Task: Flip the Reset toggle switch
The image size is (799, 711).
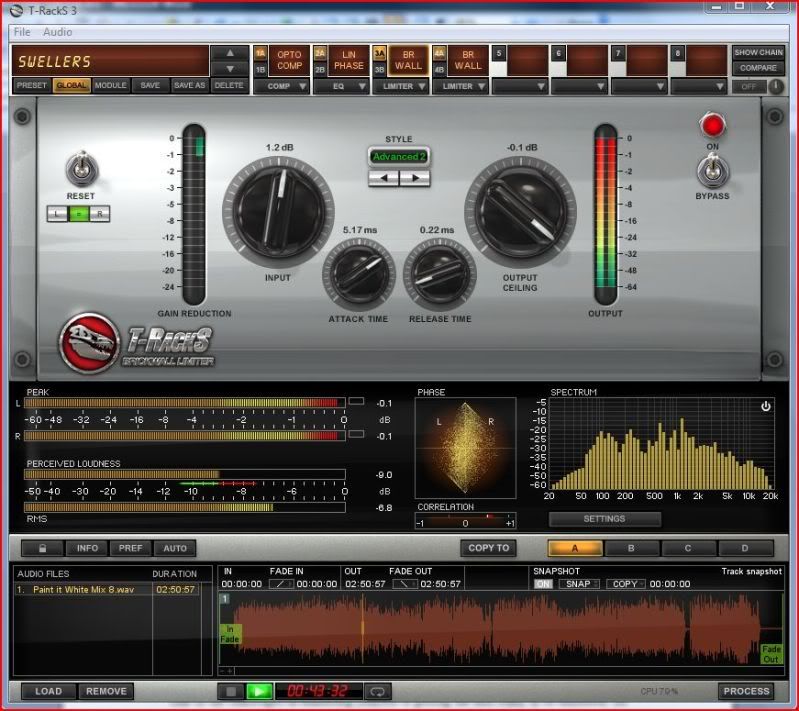Action: (x=81, y=169)
